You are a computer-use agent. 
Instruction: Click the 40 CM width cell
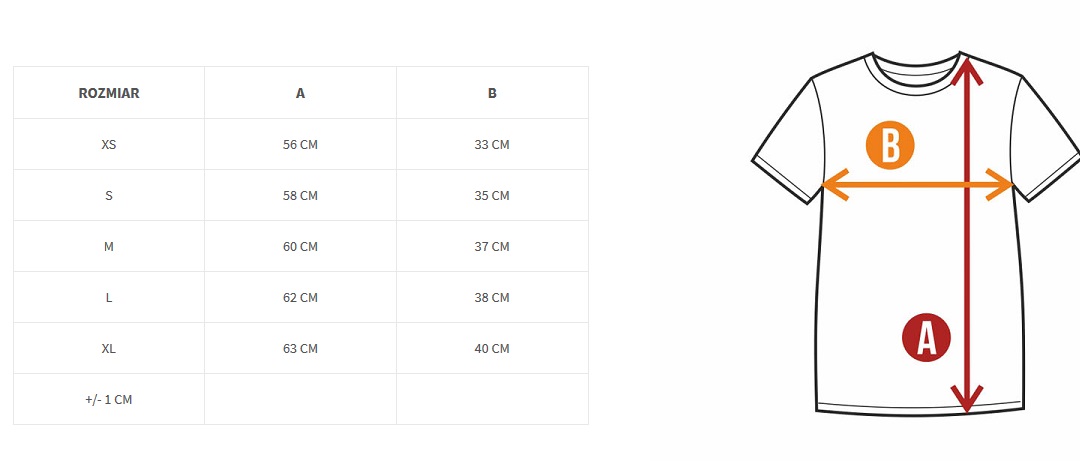[x=492, y=348]
